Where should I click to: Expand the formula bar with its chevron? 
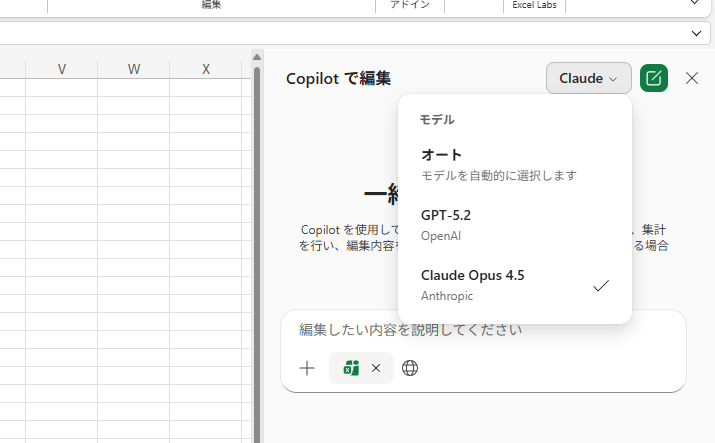pos(697,33)
